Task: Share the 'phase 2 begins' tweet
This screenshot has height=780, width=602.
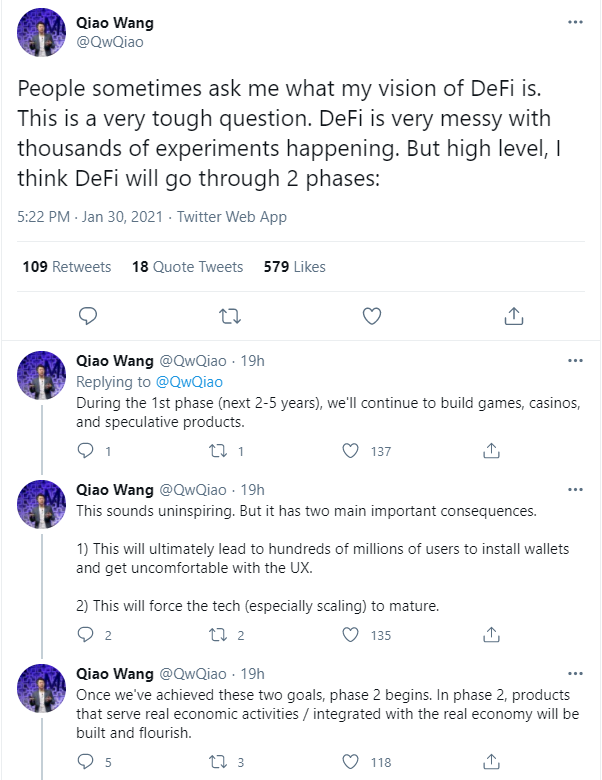Action: pyautogui.click(x=491, y=762)
